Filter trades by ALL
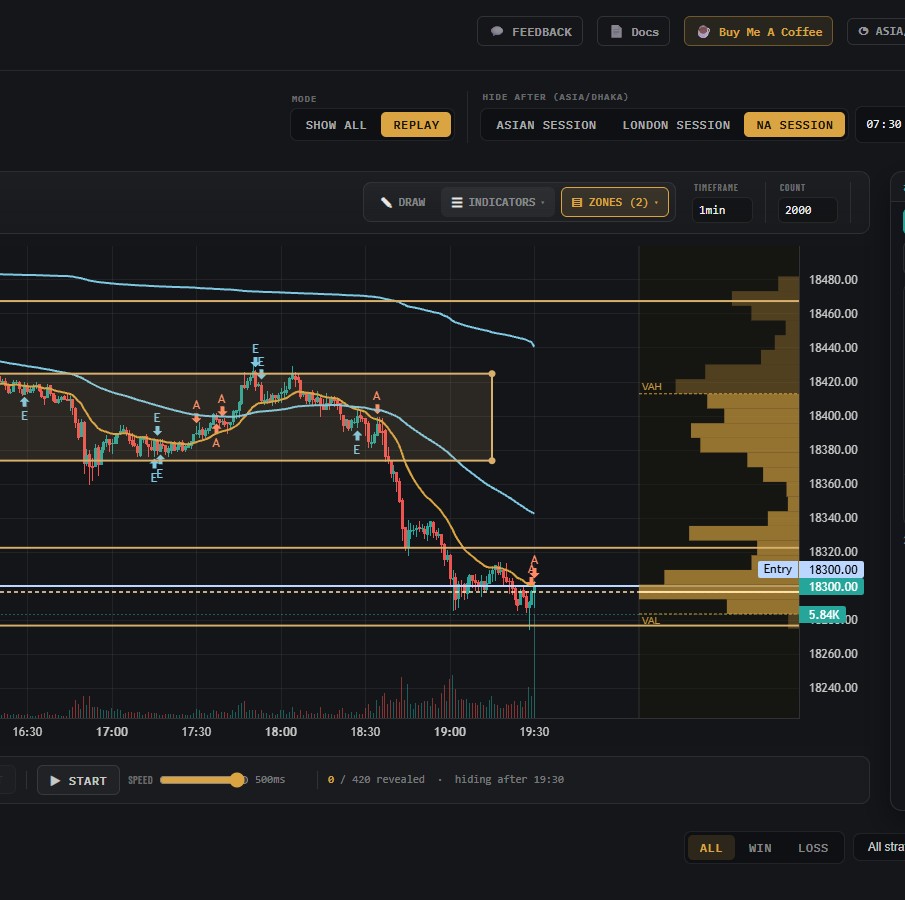The image size is (905, 900). coord(710,847)
